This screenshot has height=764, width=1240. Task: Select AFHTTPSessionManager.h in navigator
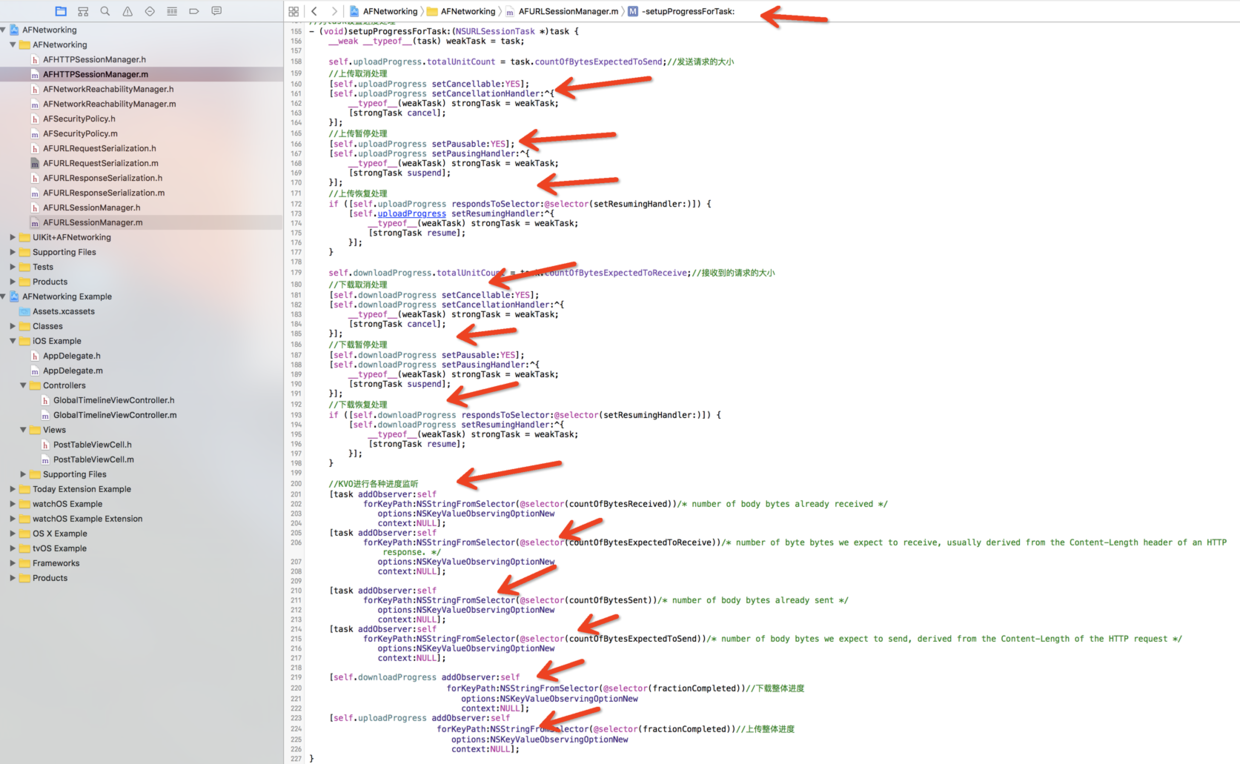[x=141, y=59]
